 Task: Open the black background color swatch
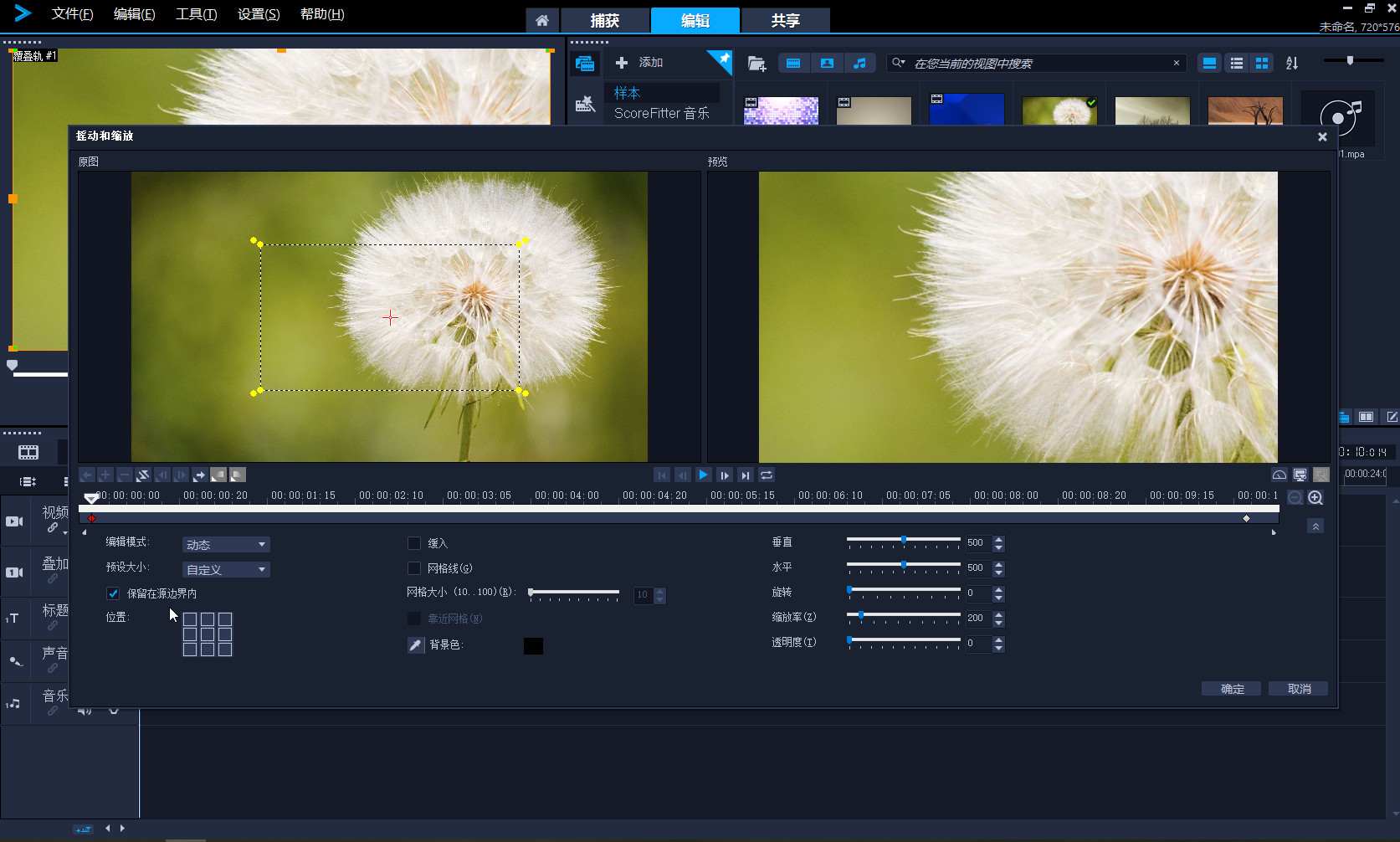point(533,646)
